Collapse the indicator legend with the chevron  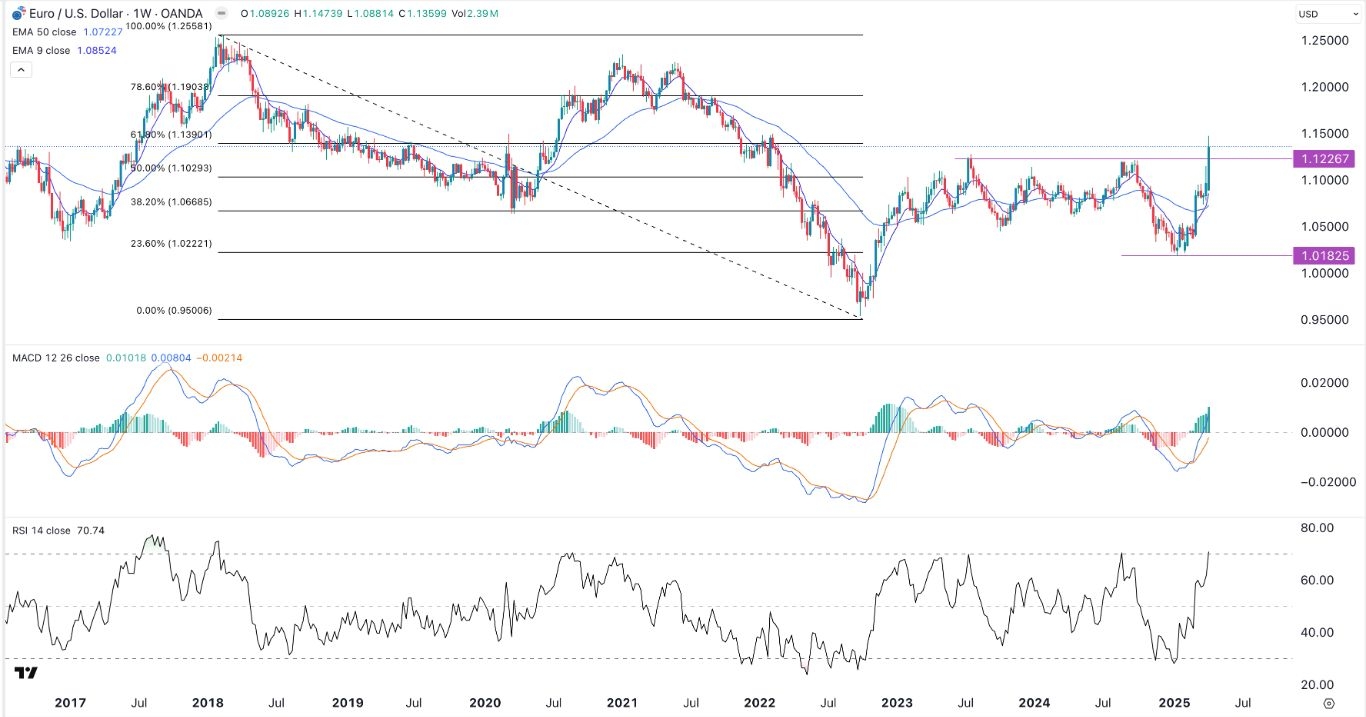(20, 70)
